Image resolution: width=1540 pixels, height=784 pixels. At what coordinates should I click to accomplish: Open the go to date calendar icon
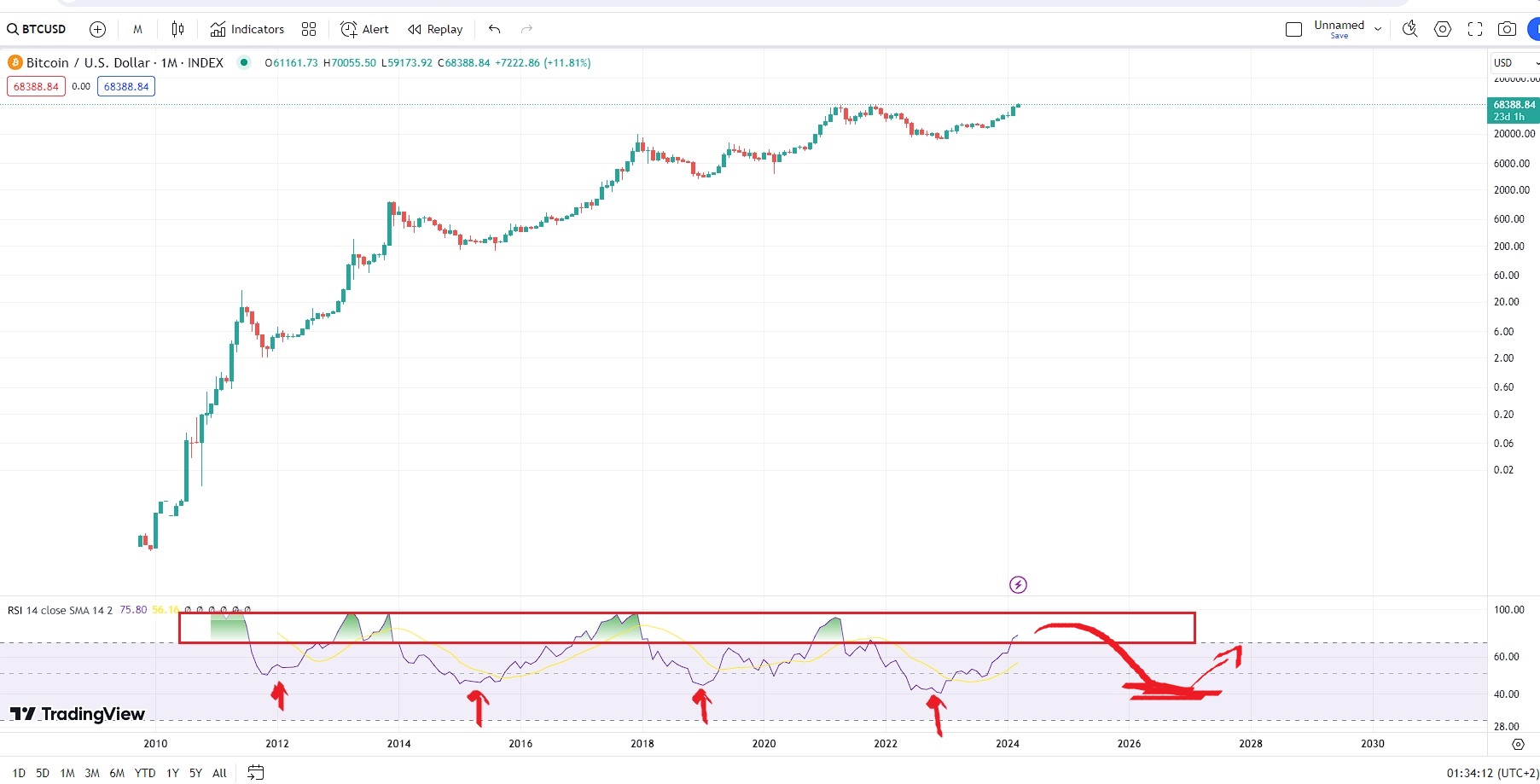(255, 773)
